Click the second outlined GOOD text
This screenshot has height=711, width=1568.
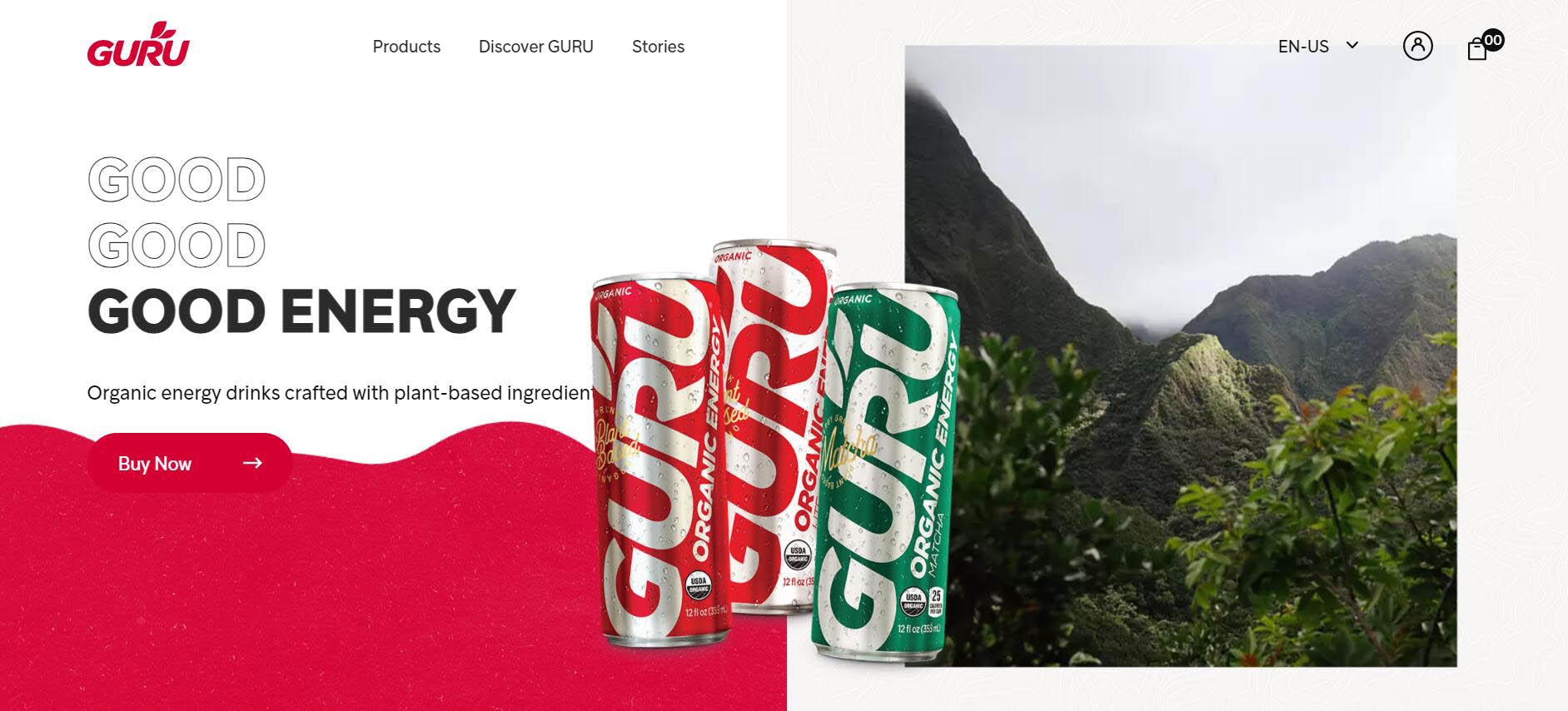pos(177,245)
